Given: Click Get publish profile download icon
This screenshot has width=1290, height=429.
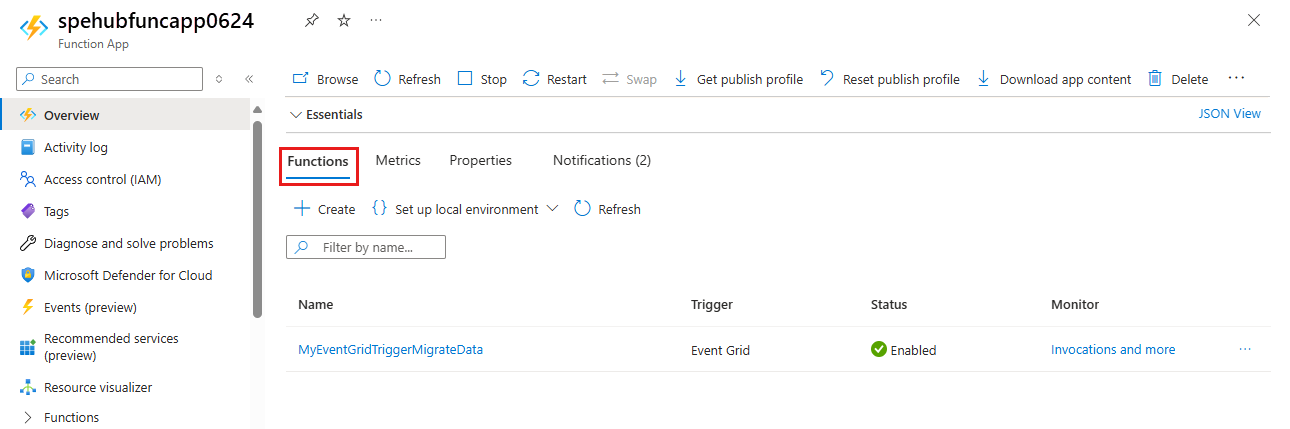Looking at the screenshot, I should coord(681,79).
